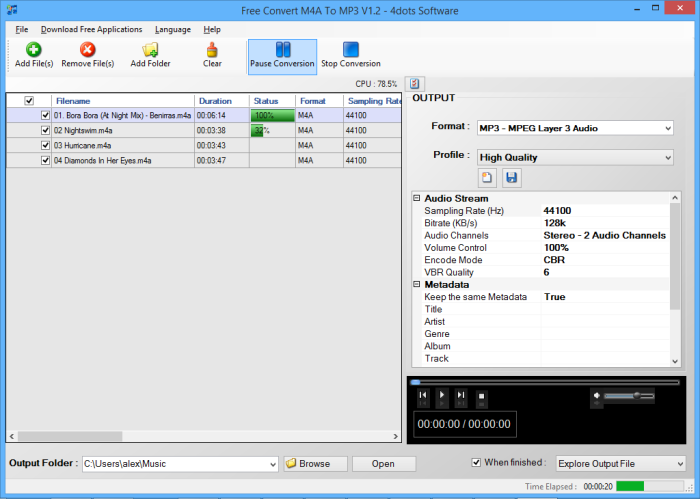Click the application icon in title bar
Viewport: 700px width, 499px height.
12,9
